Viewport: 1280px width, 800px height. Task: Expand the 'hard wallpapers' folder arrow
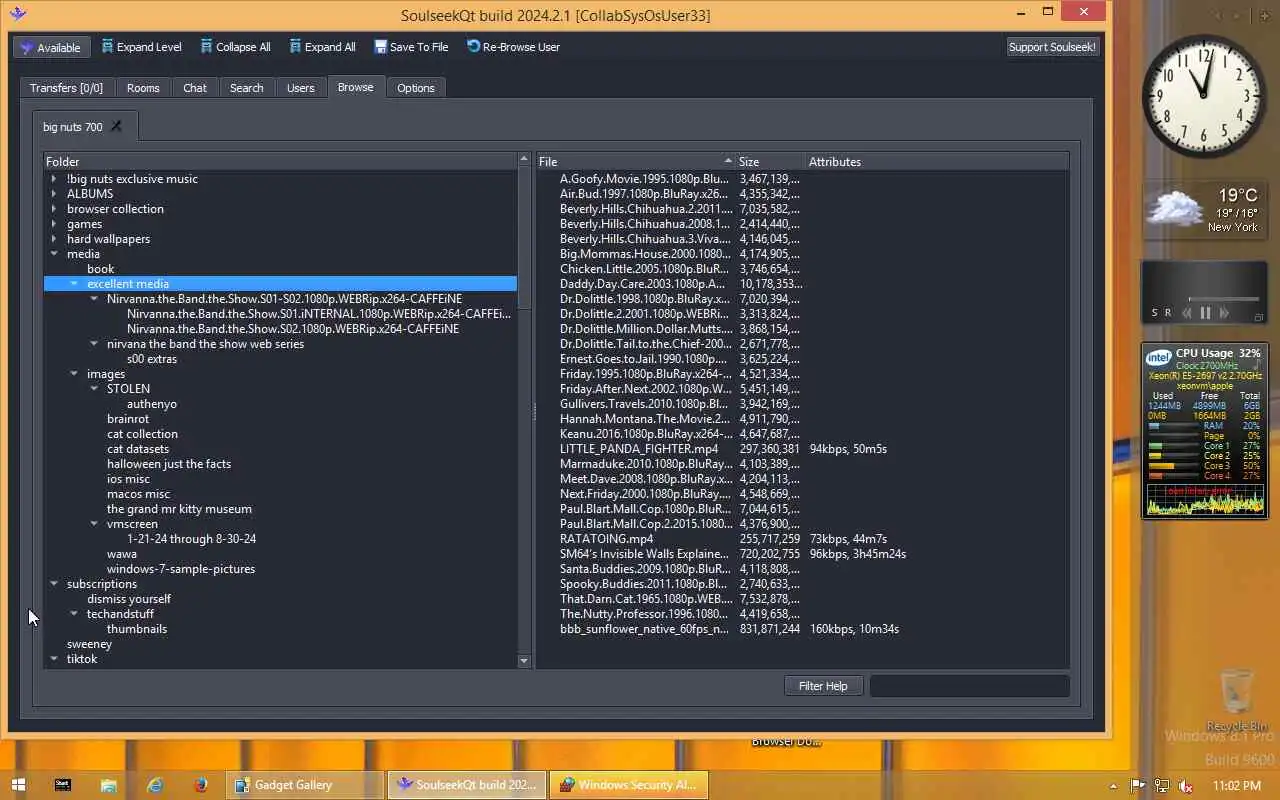(x=54, y=239)
